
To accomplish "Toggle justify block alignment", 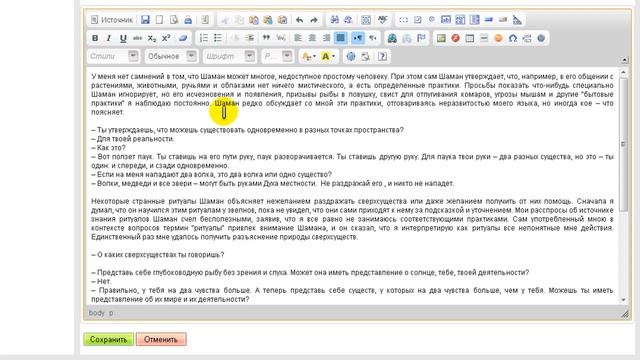I will [340, 38].
